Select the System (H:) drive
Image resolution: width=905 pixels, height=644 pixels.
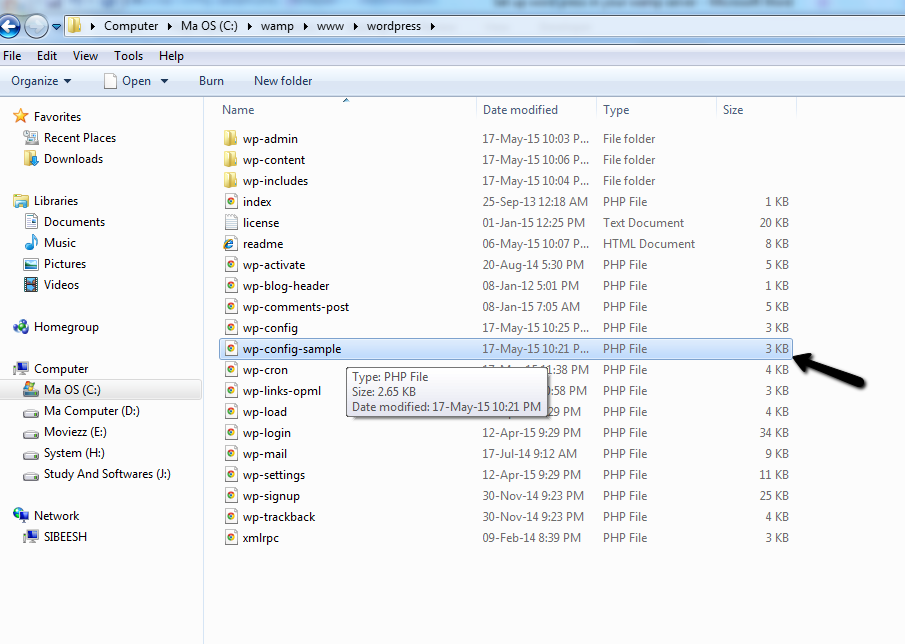[74, 453]
